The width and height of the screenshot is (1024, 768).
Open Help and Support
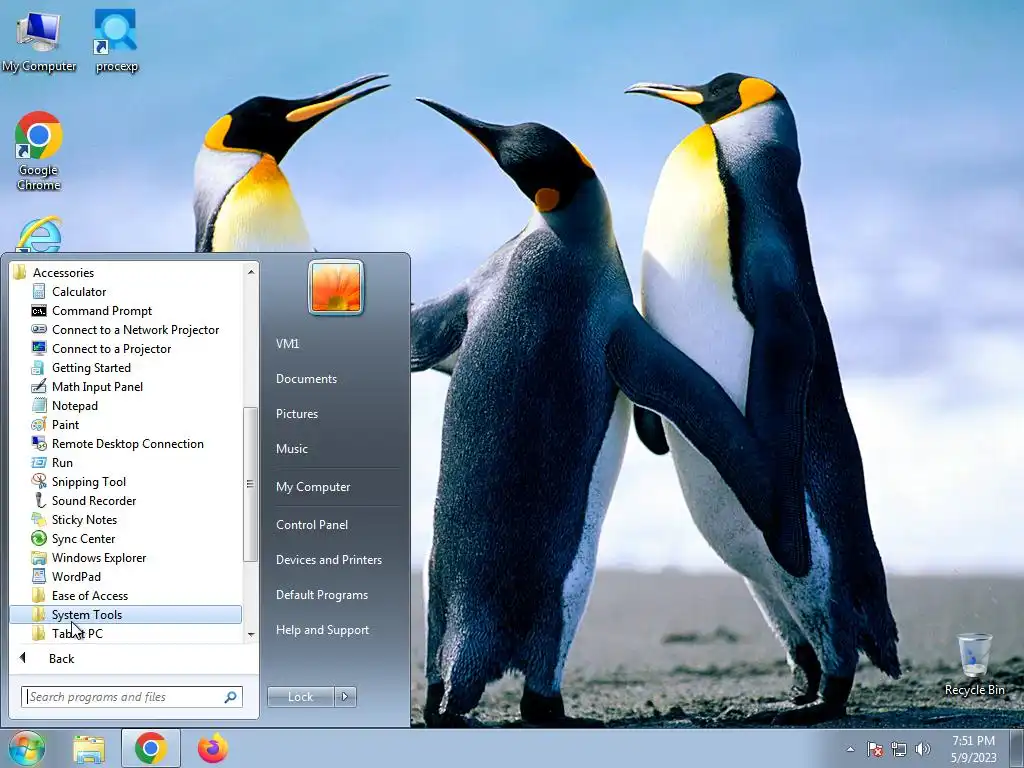point(322,630)
